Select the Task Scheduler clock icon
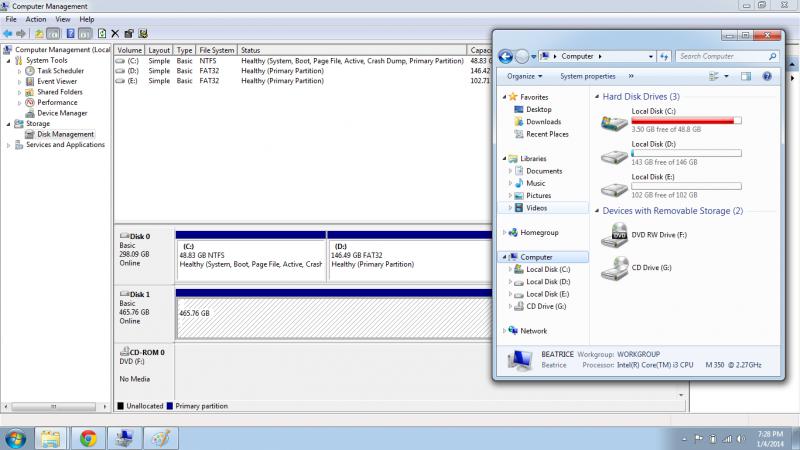This screenshot has width=800, height=450. tap(30, 71)
